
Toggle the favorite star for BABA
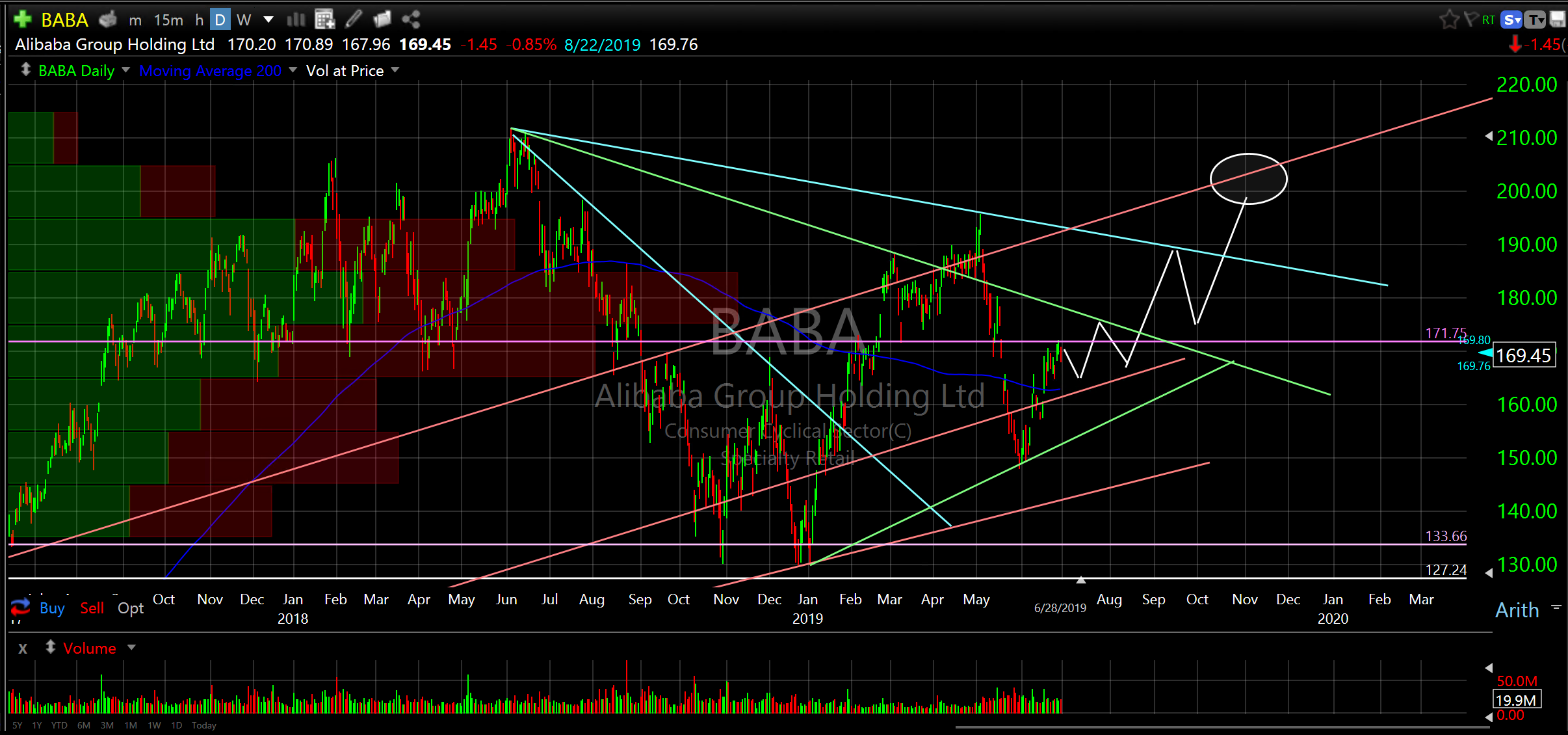pos(1448,20)
